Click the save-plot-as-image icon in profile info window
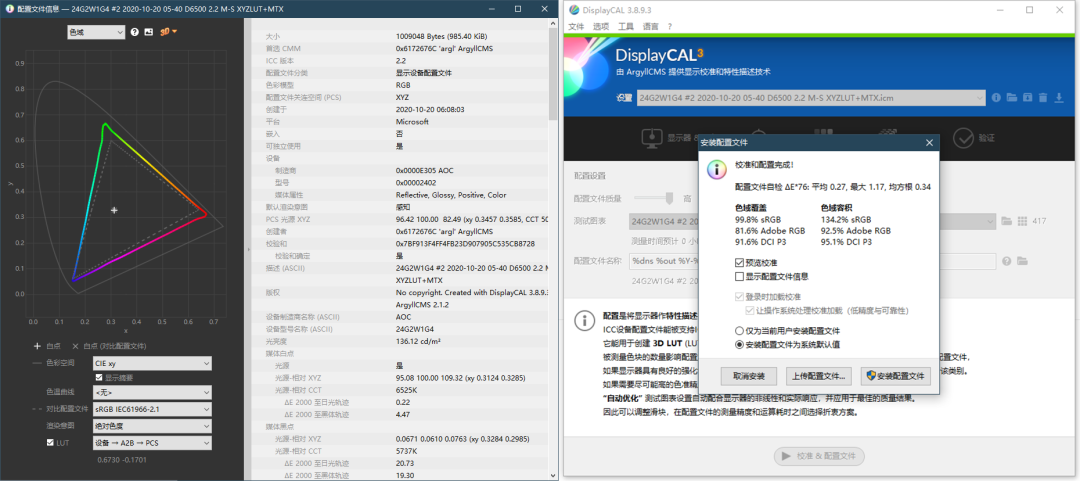The image size is (1080, 481). [148, 32]
